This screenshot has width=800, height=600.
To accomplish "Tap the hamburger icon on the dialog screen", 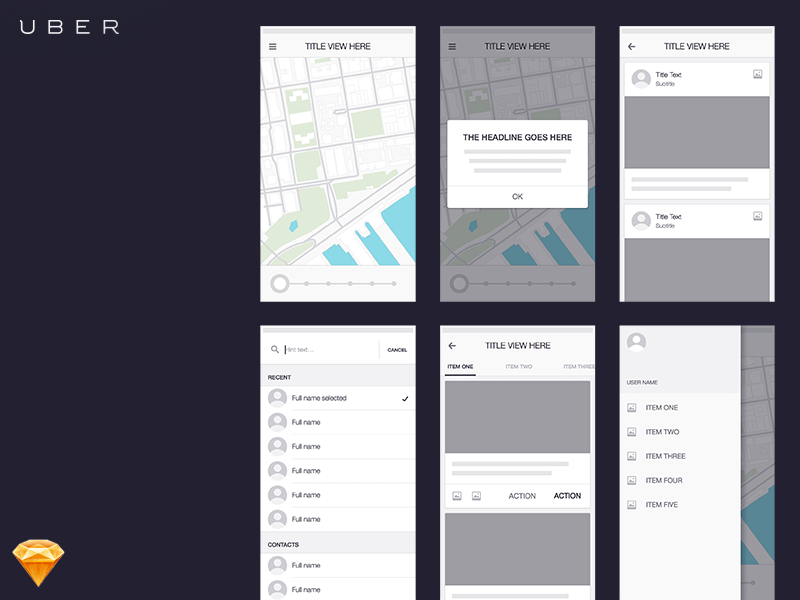I will [452, 45].
